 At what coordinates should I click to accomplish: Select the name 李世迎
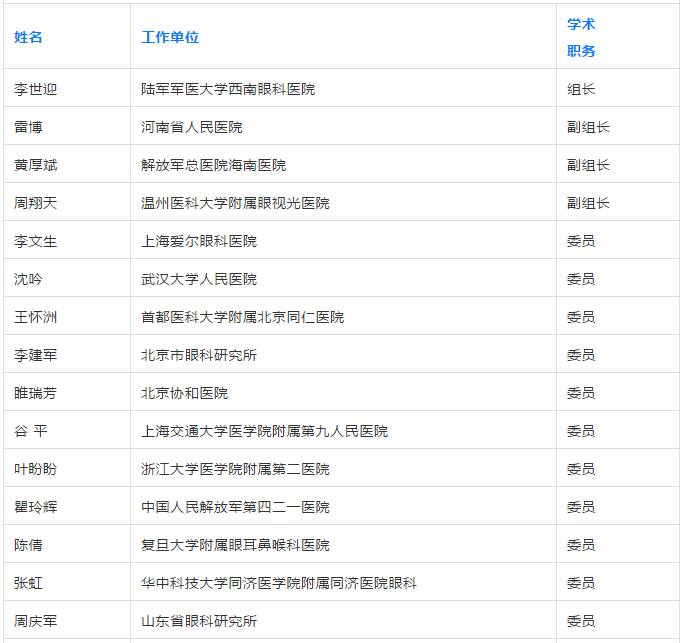35,89
